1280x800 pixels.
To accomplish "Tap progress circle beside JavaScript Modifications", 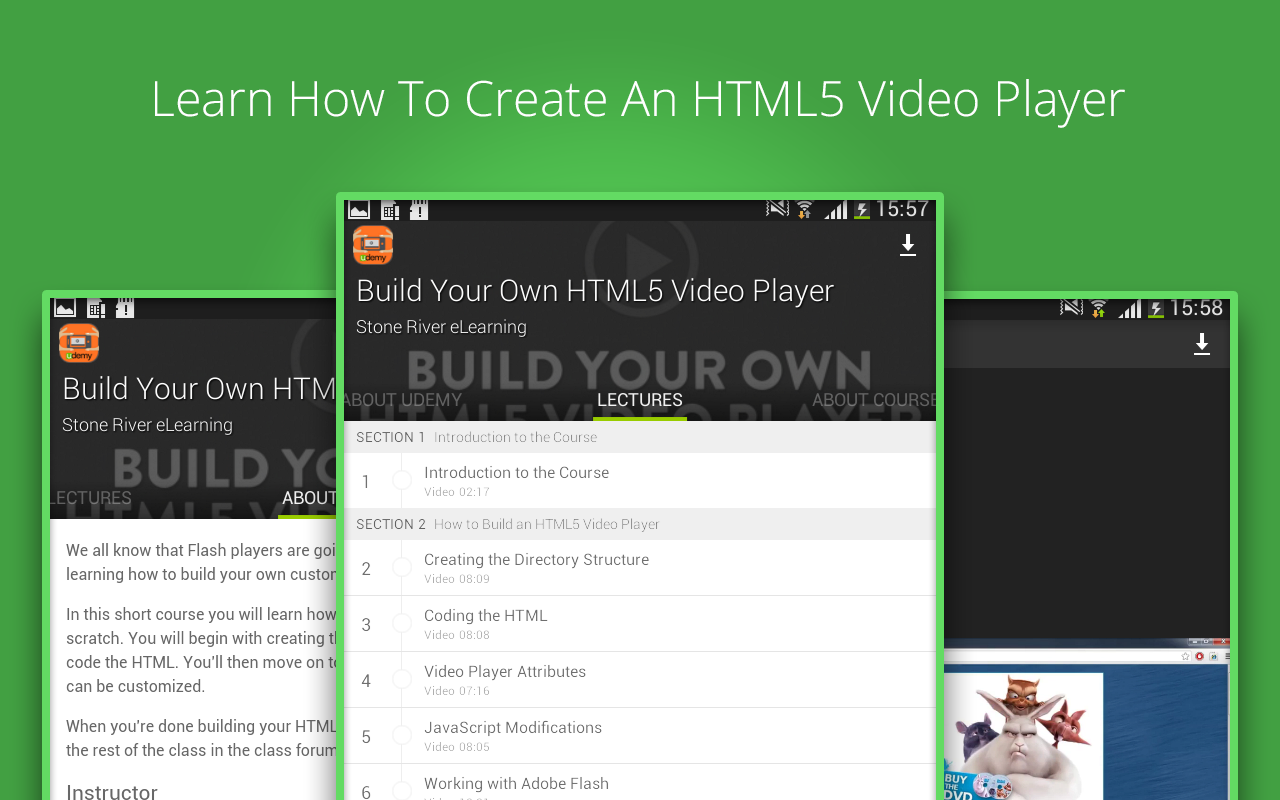I will [x=402, y=736].
